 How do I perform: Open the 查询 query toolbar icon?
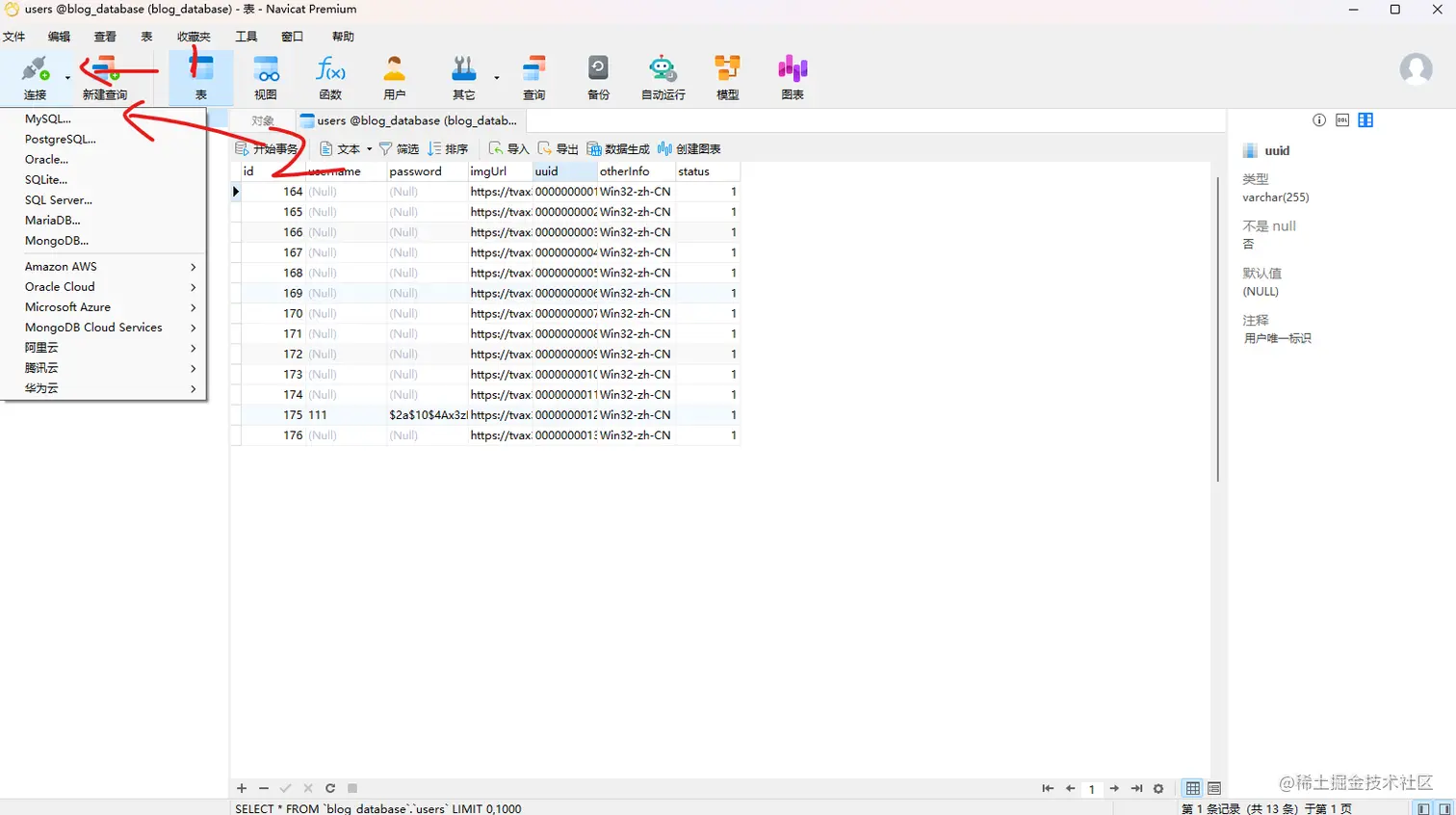coord(534,77)
